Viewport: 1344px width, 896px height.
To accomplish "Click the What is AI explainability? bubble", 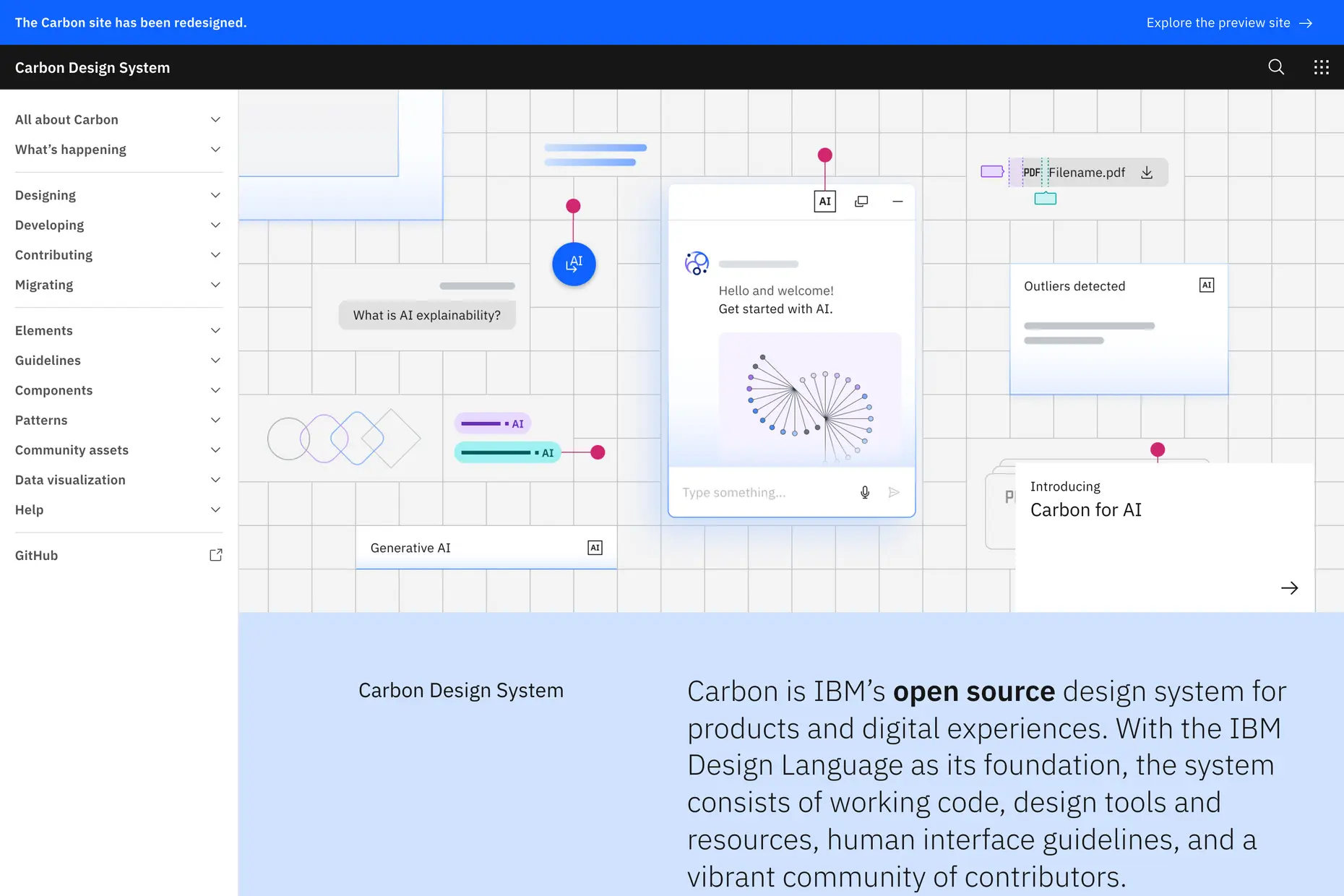I will (427, 315).
